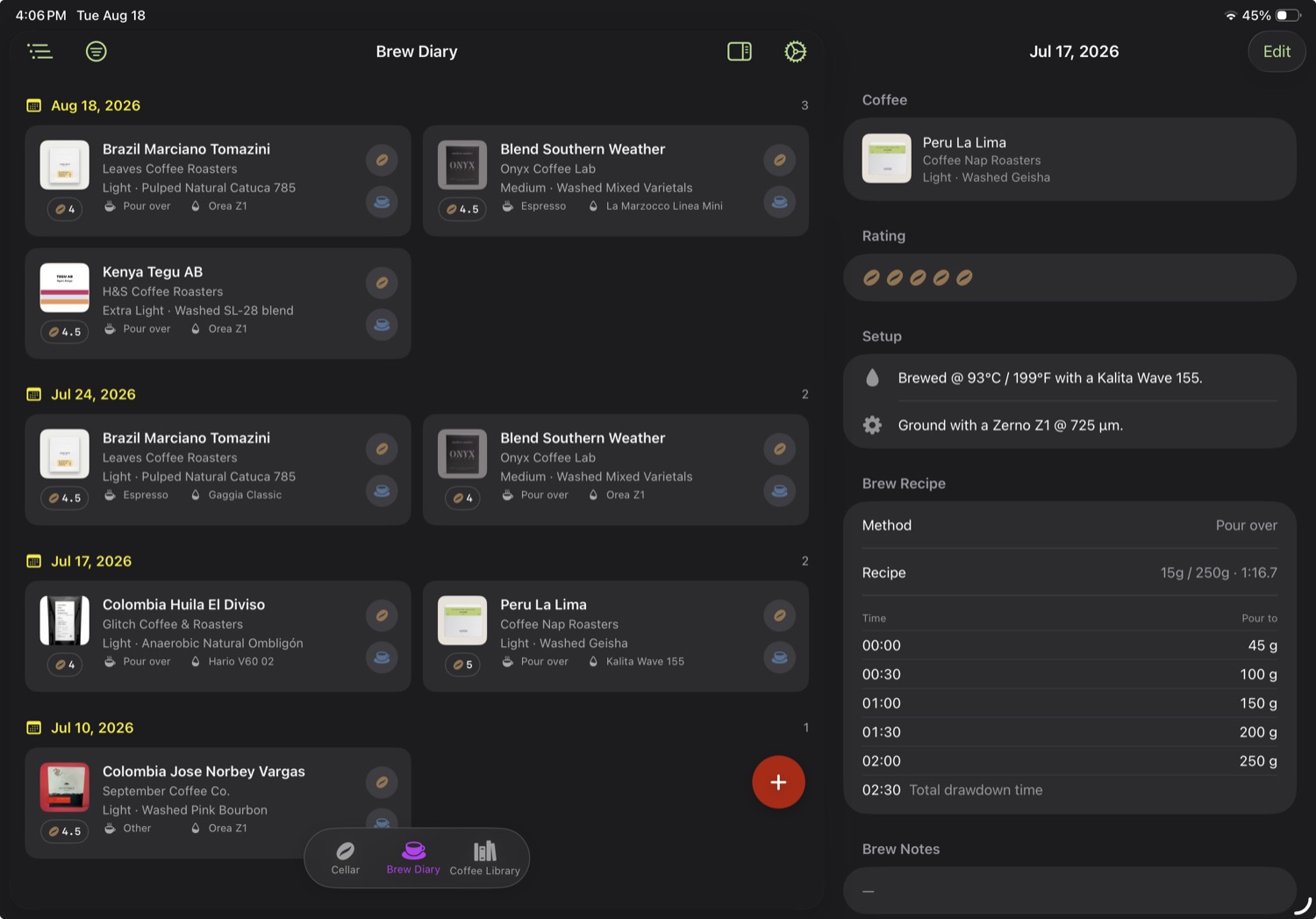The height and width of the screenshot is (919, 1316).
Task: Tap the cup icon on Aug 18 Blend Southern Weather
Action: 779,202
